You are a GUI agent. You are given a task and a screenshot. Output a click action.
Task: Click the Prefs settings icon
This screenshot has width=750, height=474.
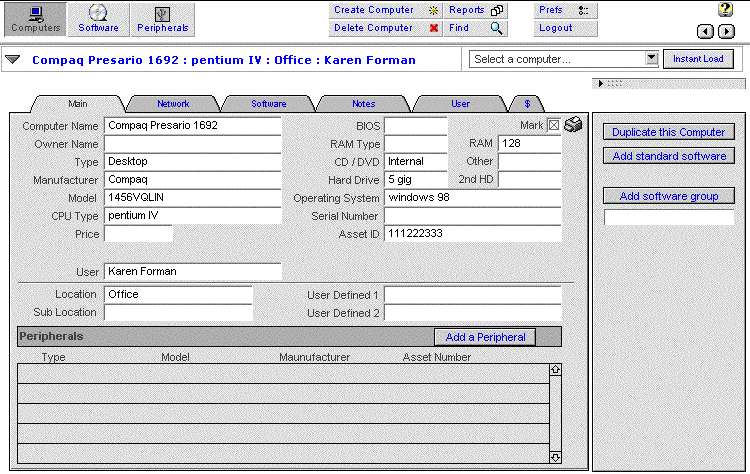tap(583, 11)
